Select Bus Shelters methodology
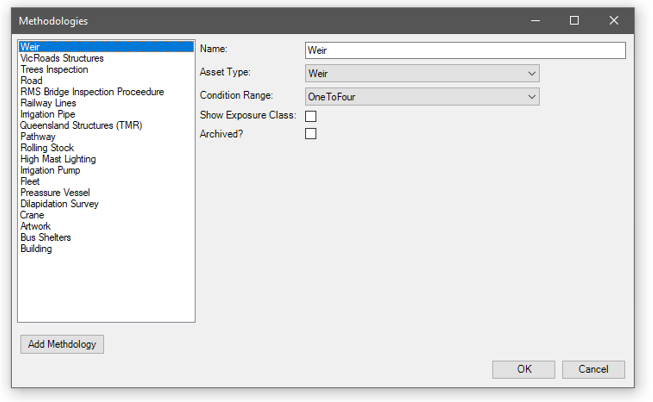Screen dimensions: 653x402 (x=46, y=238)
